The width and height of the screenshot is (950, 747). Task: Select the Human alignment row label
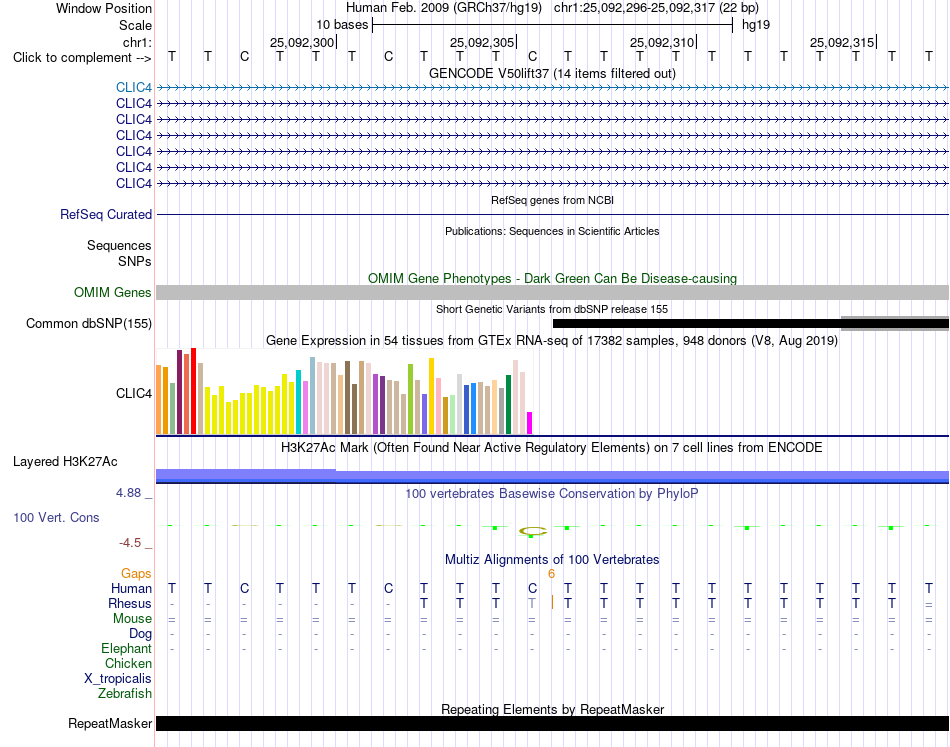coord(131,588)
